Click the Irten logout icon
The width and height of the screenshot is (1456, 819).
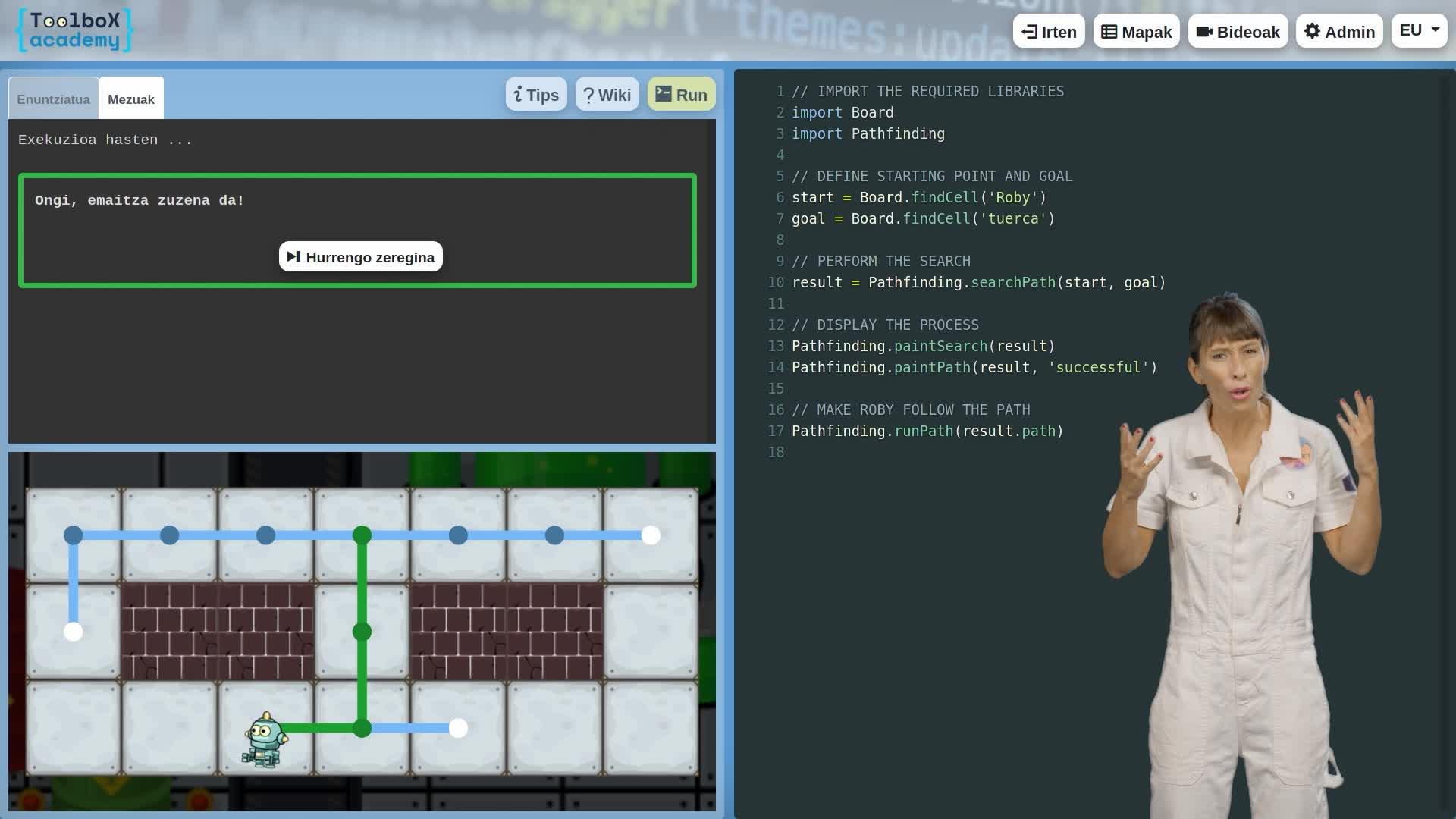1029,32
